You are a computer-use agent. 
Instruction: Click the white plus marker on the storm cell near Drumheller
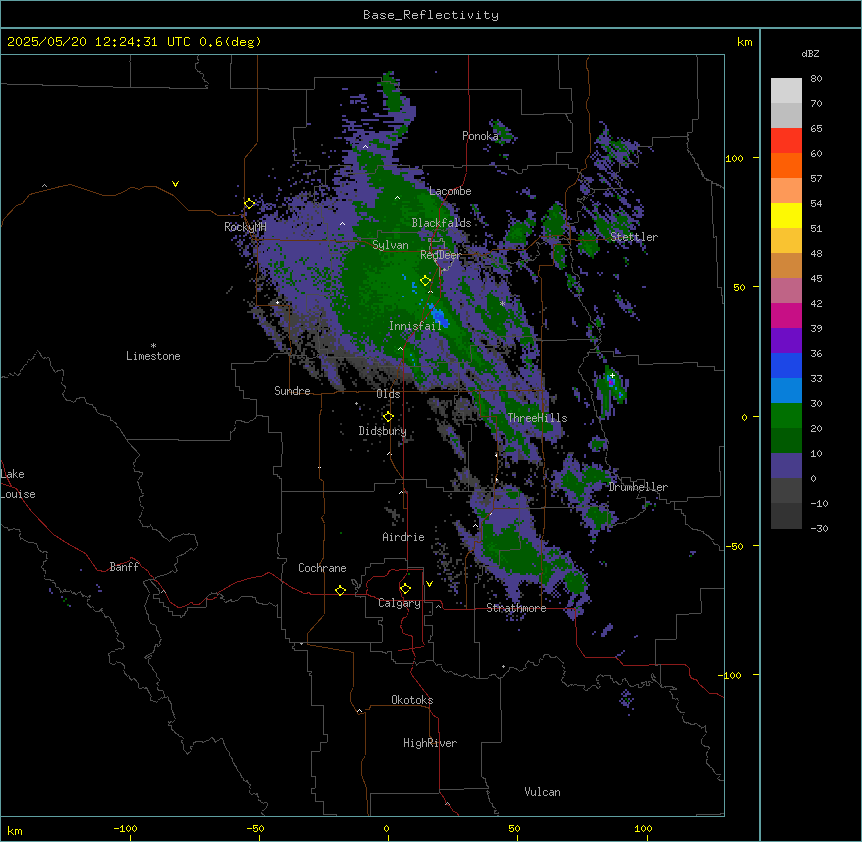612,375
